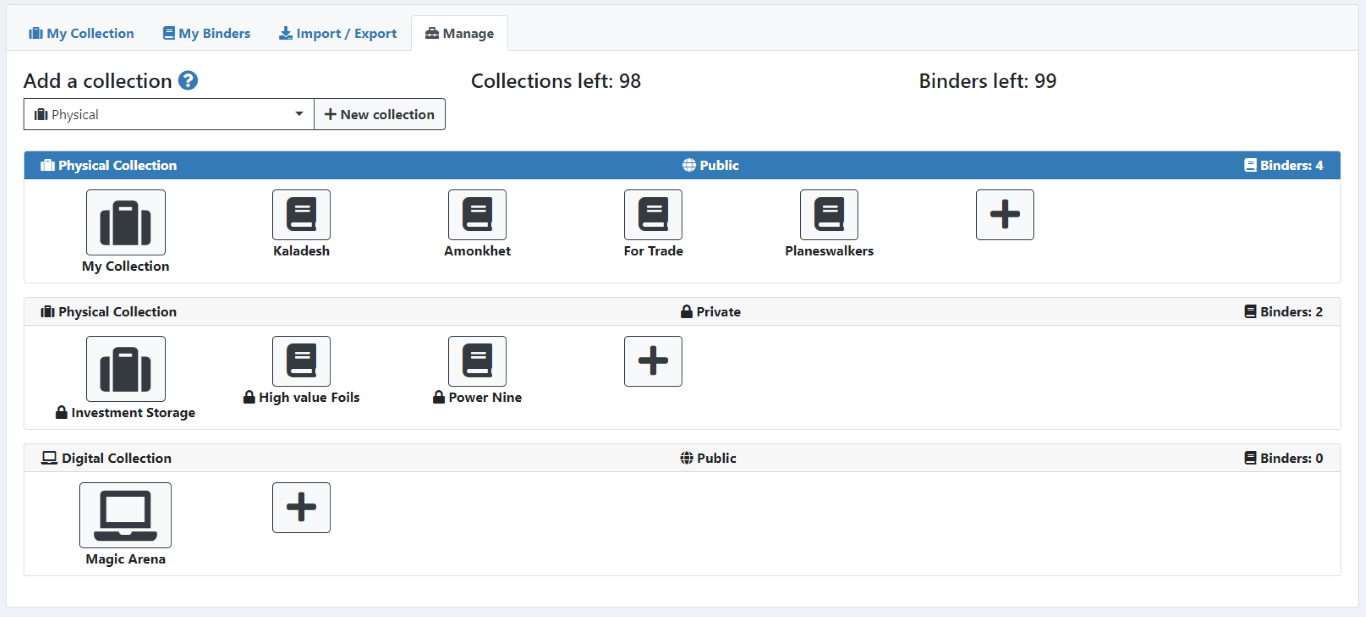1366x617 pixels.
Task: Click the New collection button
Action: 380,114
